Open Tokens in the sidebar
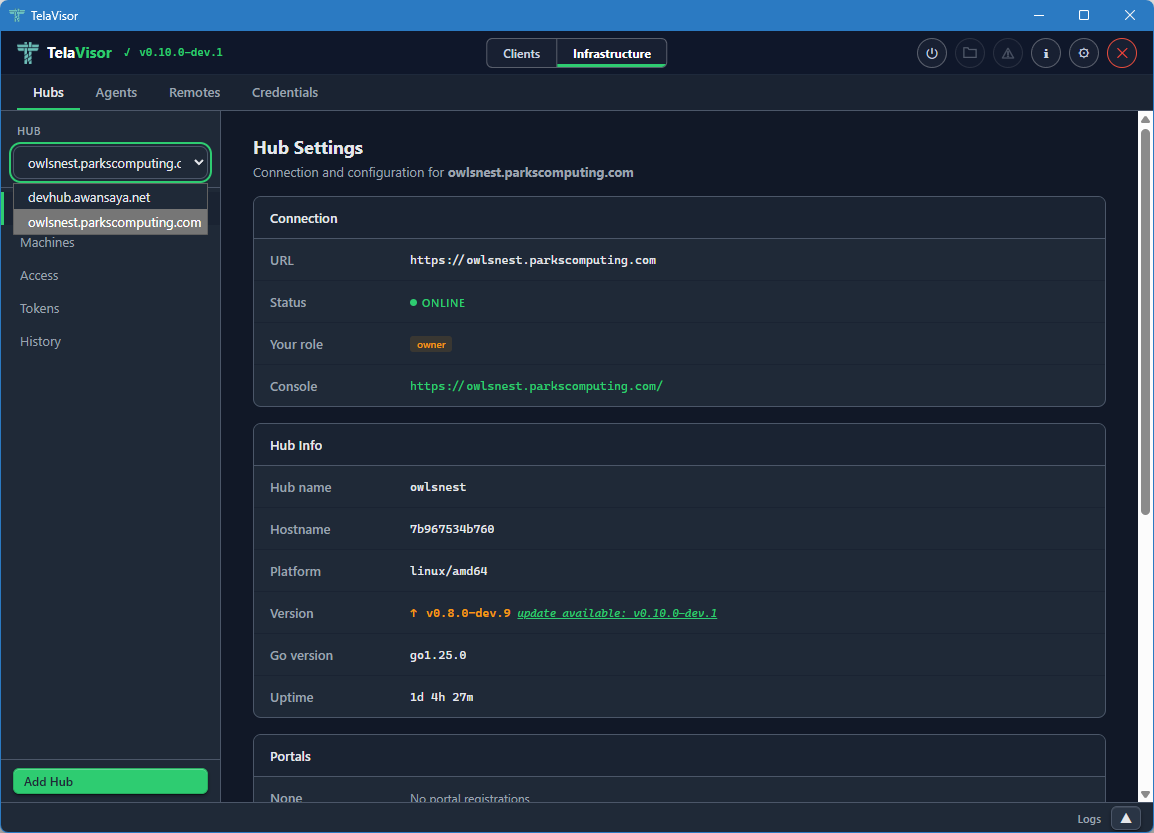Image resolution: width=1154 pixels, height=833 pixels. point(39,308)
